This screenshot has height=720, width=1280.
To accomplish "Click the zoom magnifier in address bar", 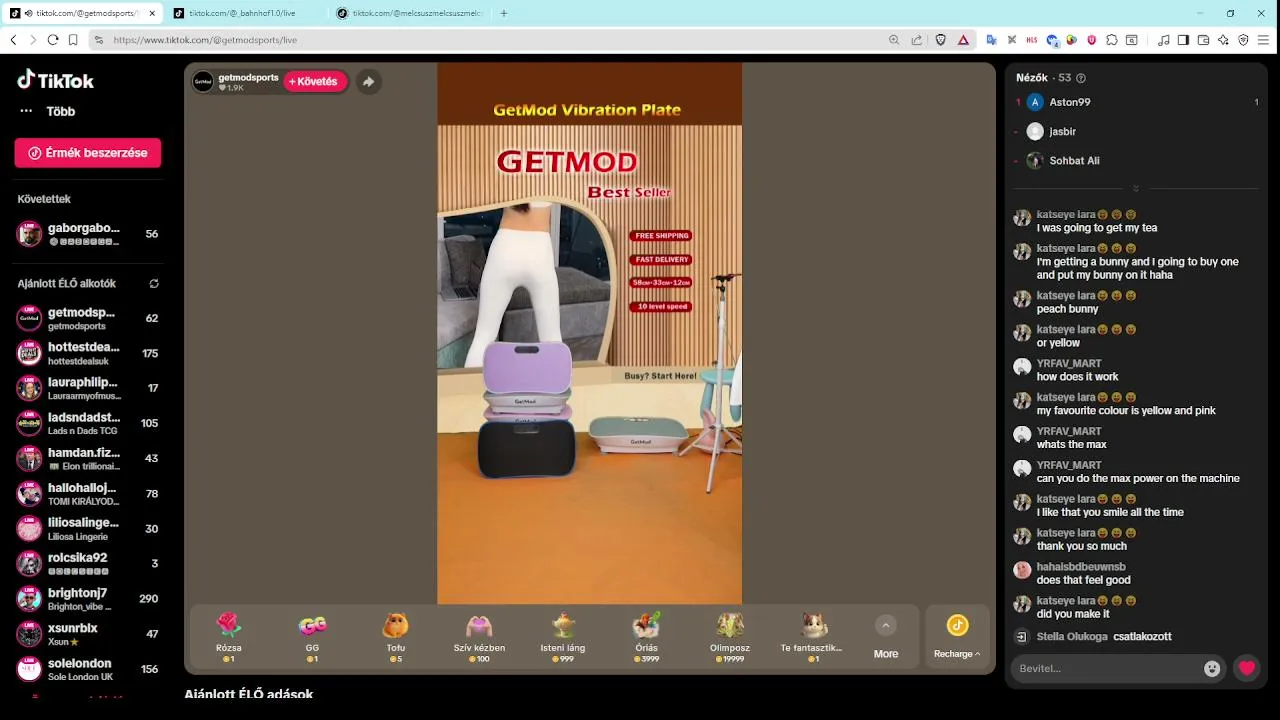I will [x=894, y=40].
